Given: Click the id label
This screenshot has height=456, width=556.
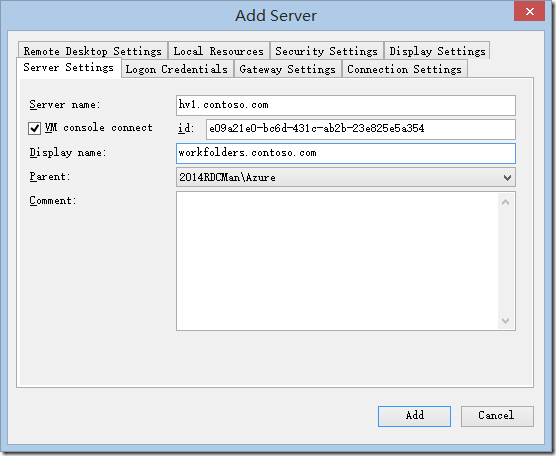Looking at the screenshot, I should click(x=186, y=128).
